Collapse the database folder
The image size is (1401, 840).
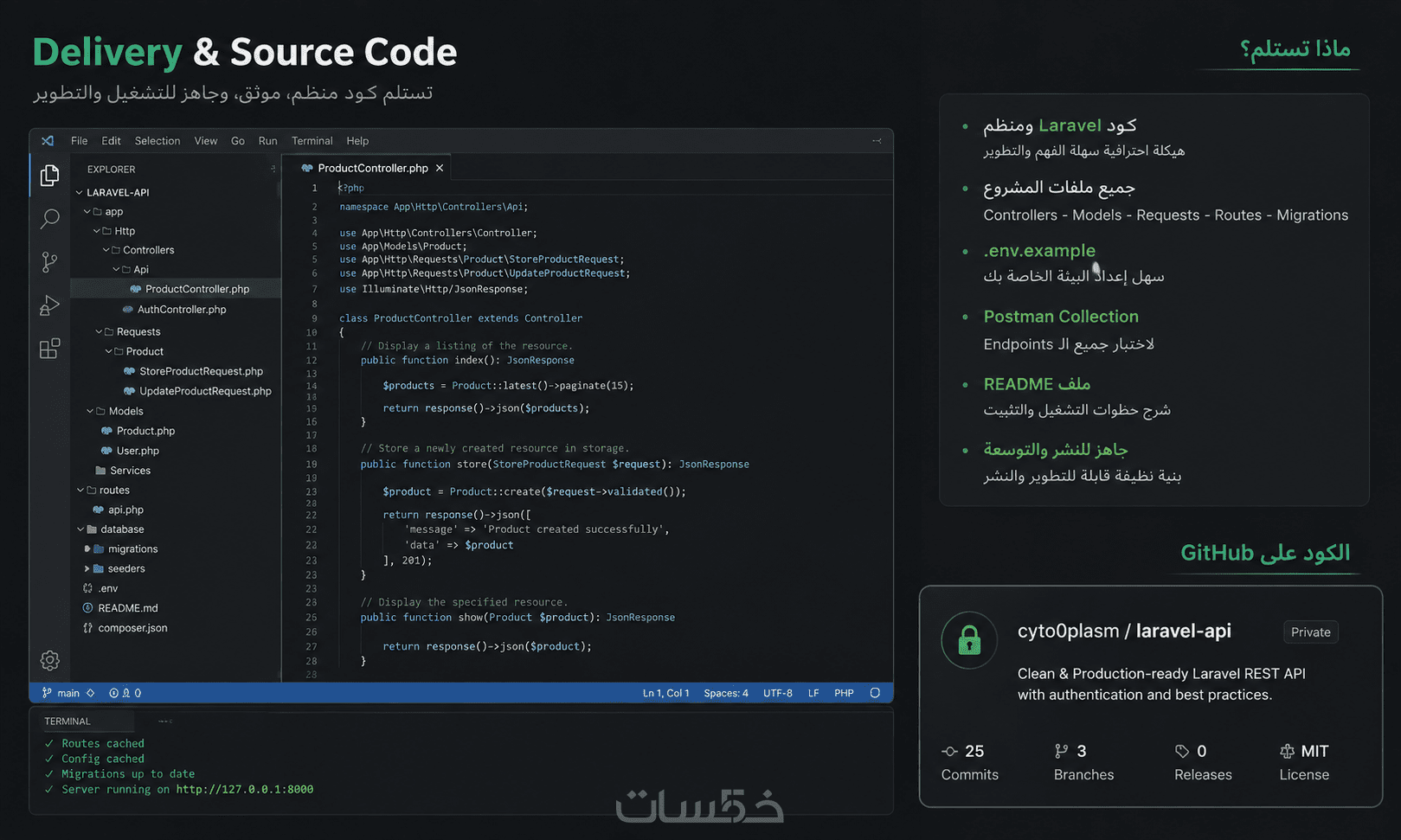[x=80, y=529]
